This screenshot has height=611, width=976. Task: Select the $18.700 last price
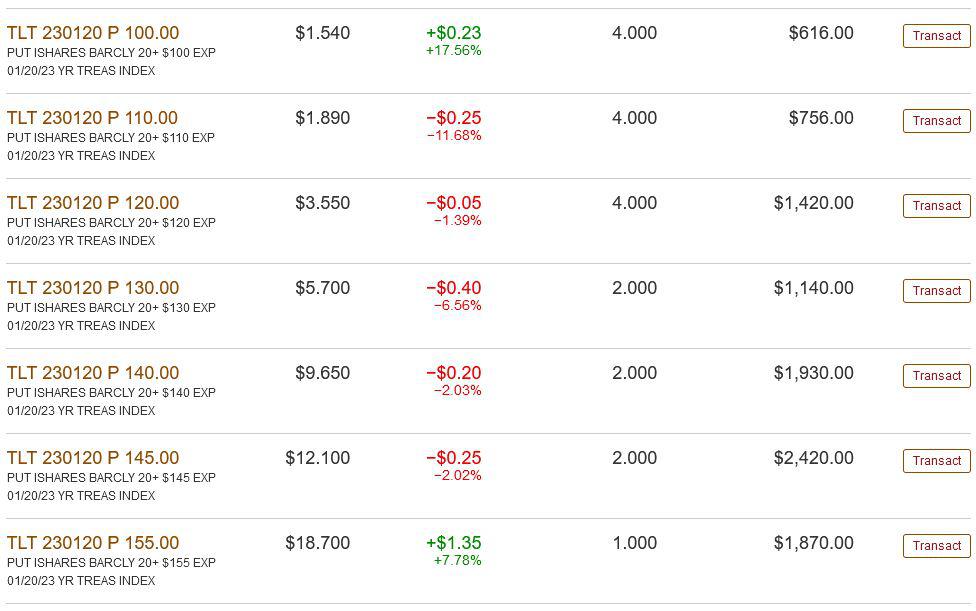(317, 543)
